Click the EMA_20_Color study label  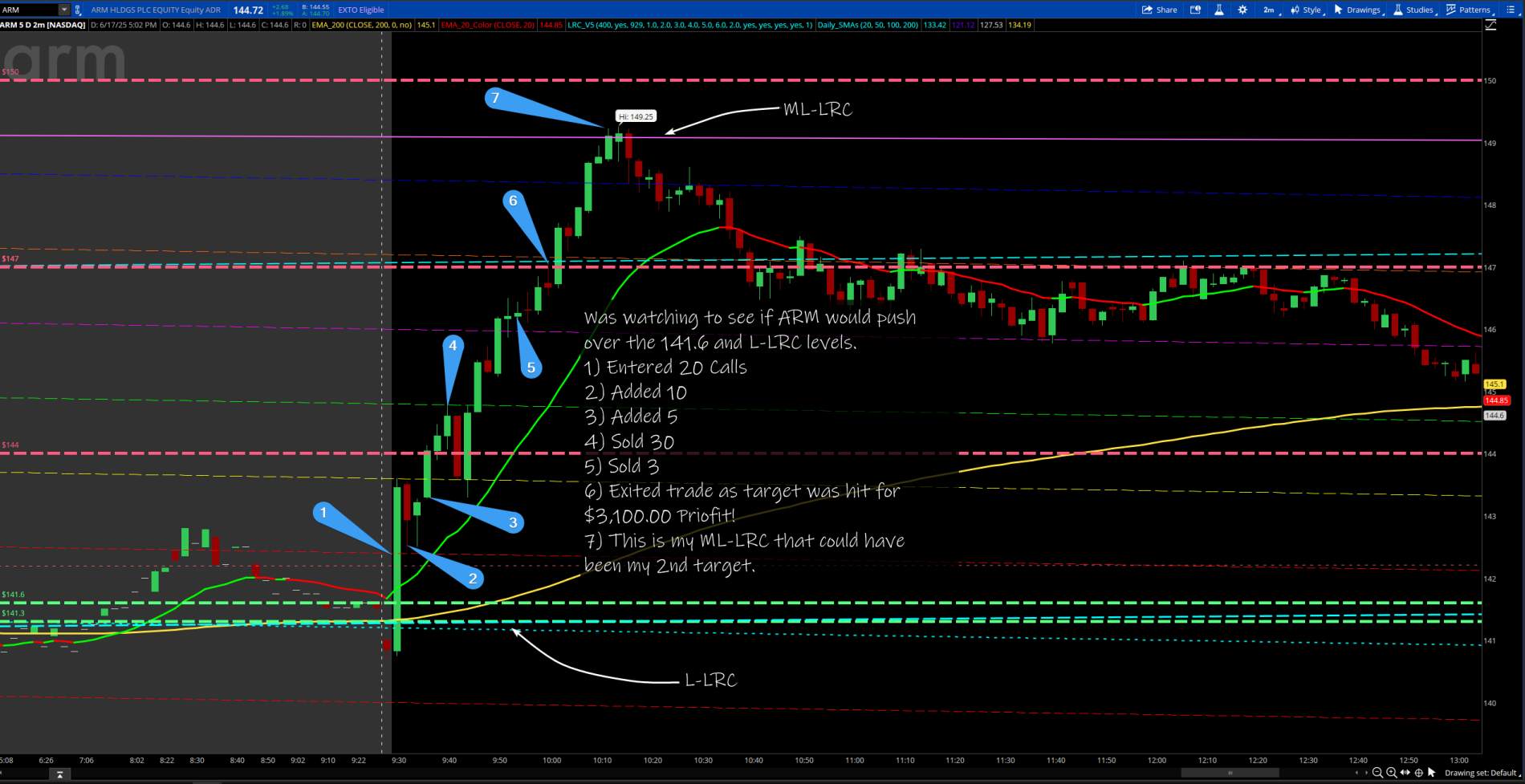click(x=488, y=25)
